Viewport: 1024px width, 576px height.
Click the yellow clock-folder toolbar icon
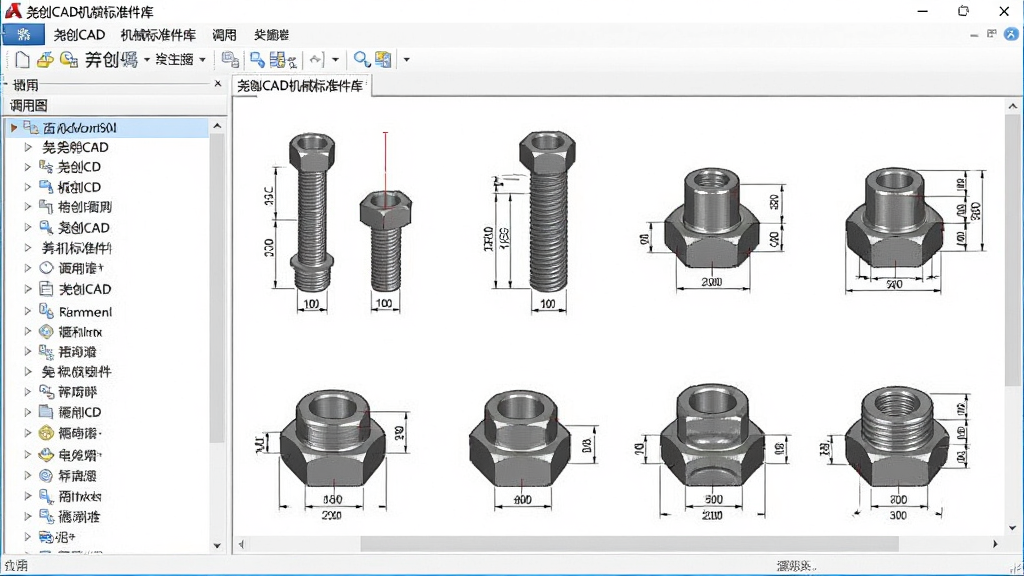pyautogui.click(x=69, y=60)
